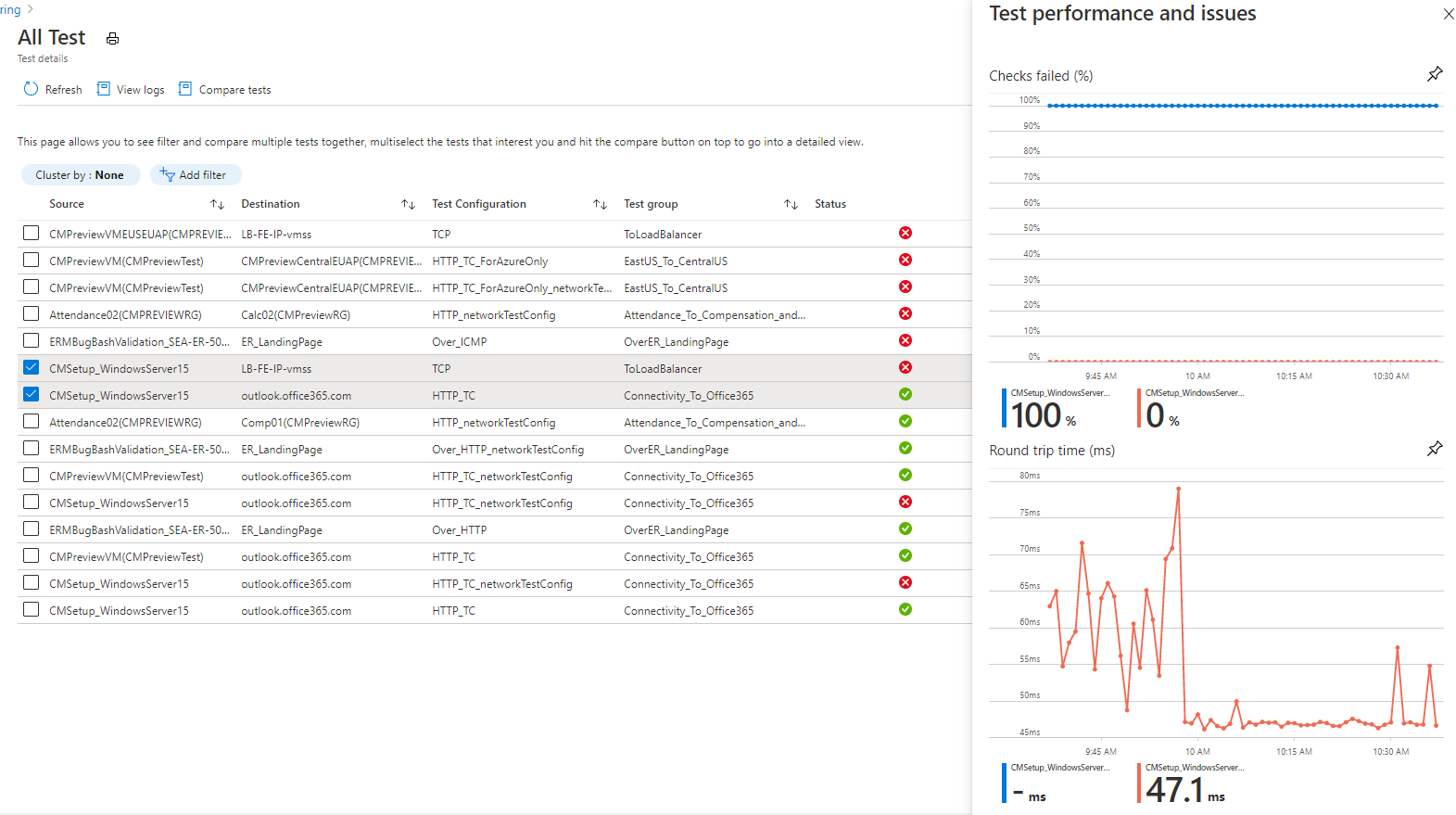The image size is (1456, 815).
Task: Sort using the Test Configuration column arrows
Action: pos(600,204)
